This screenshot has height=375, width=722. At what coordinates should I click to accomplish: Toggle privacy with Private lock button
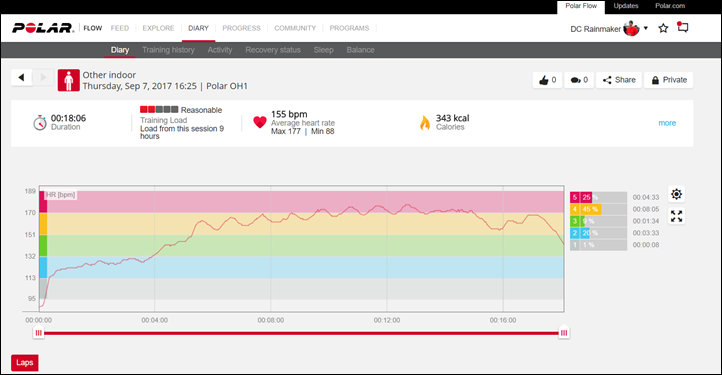(669, 80)
